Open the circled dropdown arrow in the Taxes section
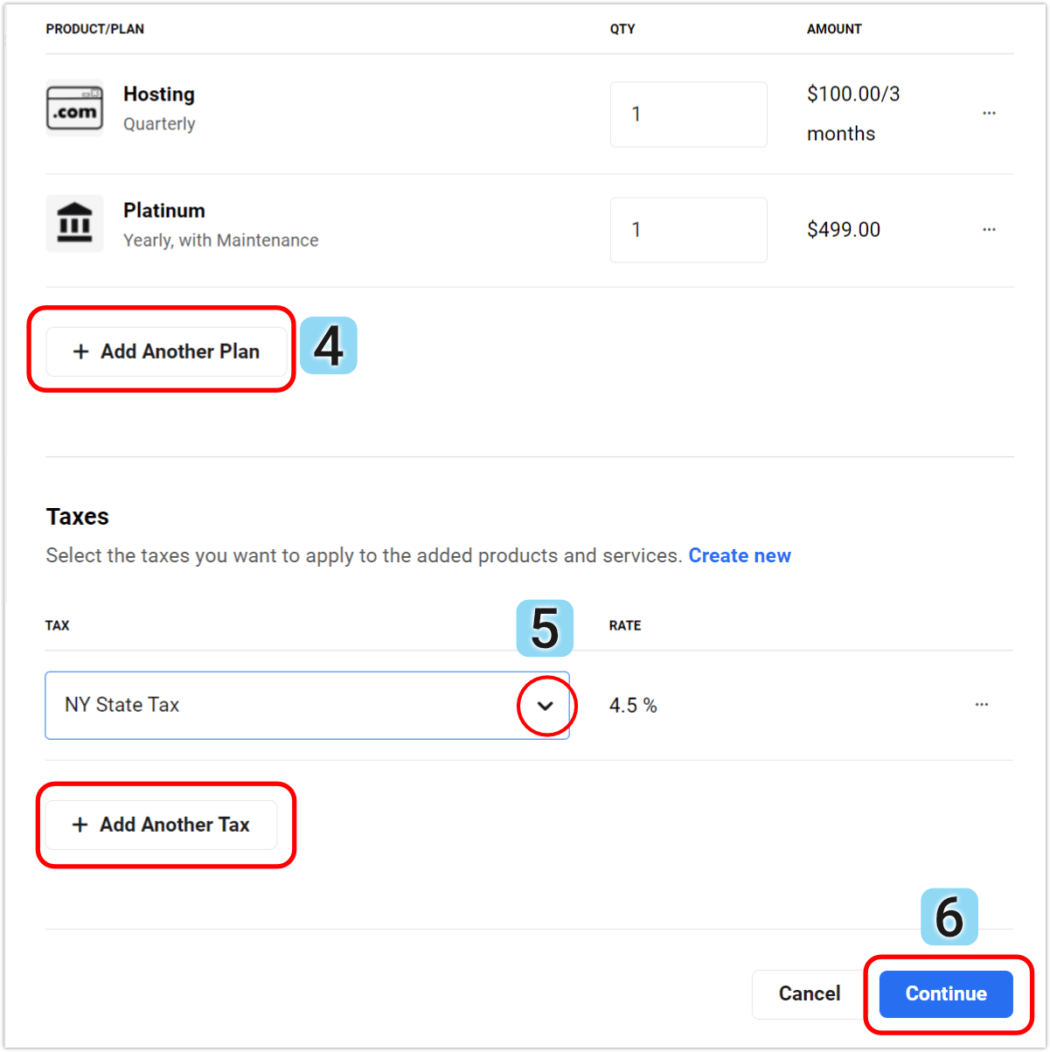This screenshot has height=1052, width=1050. [x=546, y=706]
